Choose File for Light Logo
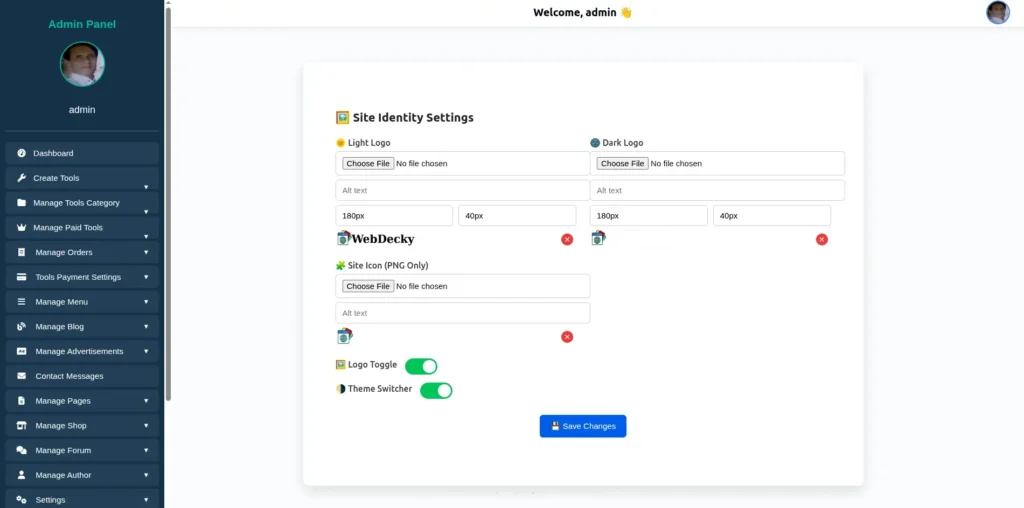Screen dimensions: 1024x508 coord(368,163)
